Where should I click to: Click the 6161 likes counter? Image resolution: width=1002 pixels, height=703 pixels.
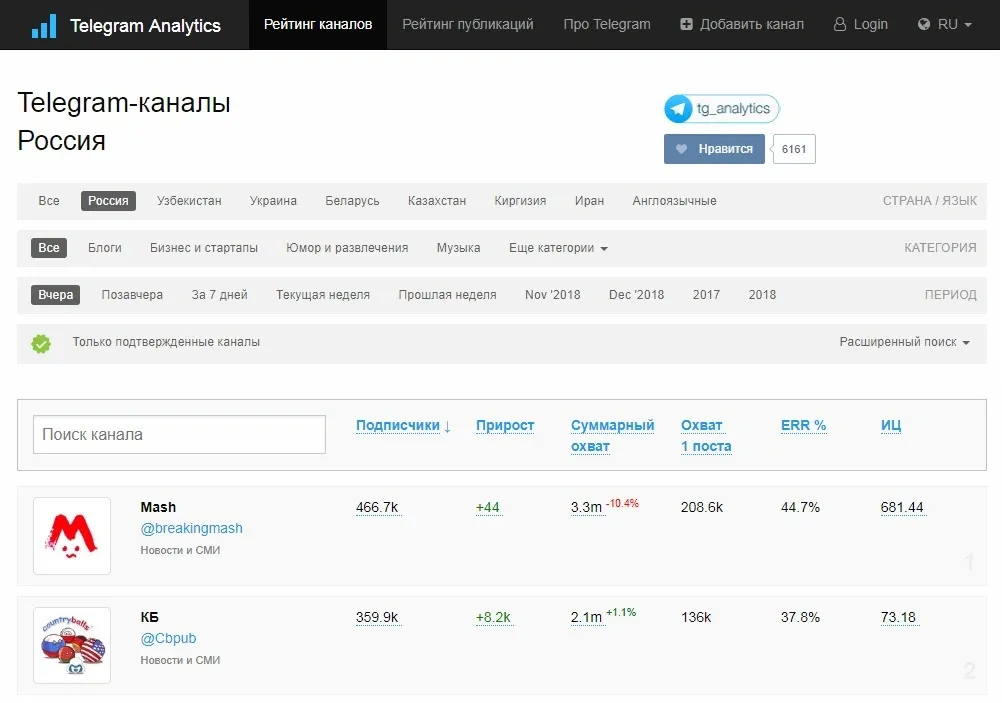point(794,149)
